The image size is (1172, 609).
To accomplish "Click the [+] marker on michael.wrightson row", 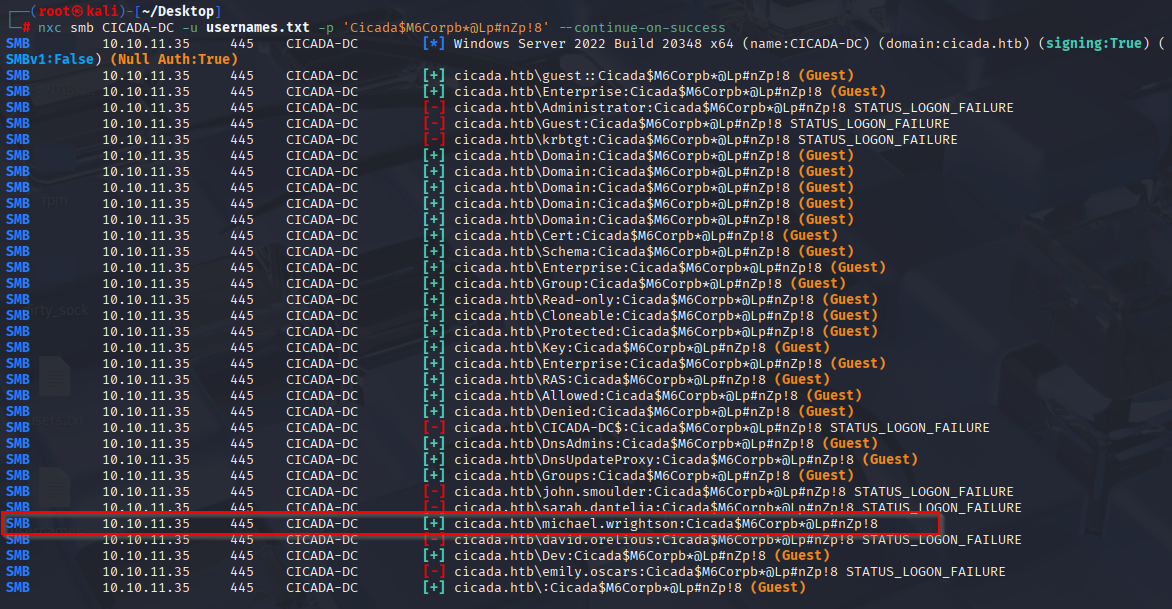I will [434, 524].
